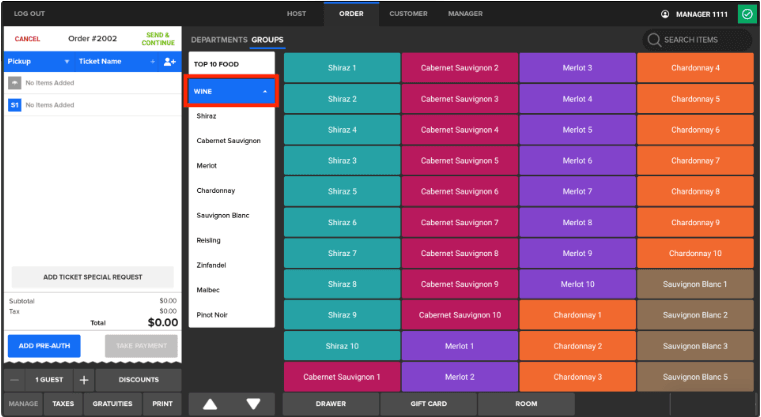Add Sauvignon Blanc 1 item
The image size is (761, 417).
pos(695,284)
